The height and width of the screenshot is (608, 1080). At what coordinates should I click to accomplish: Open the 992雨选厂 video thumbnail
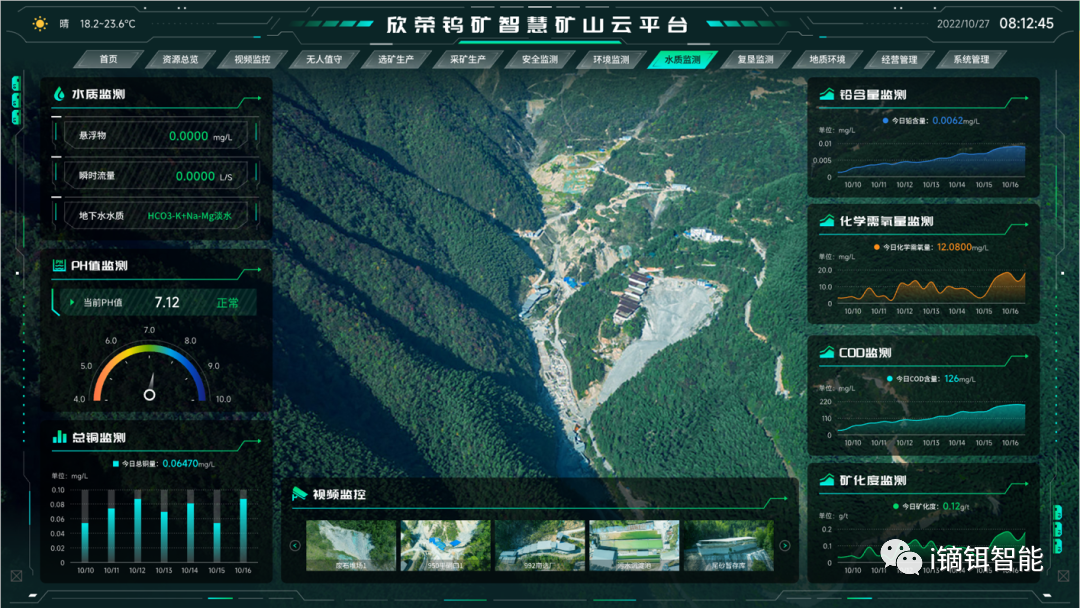540,545
